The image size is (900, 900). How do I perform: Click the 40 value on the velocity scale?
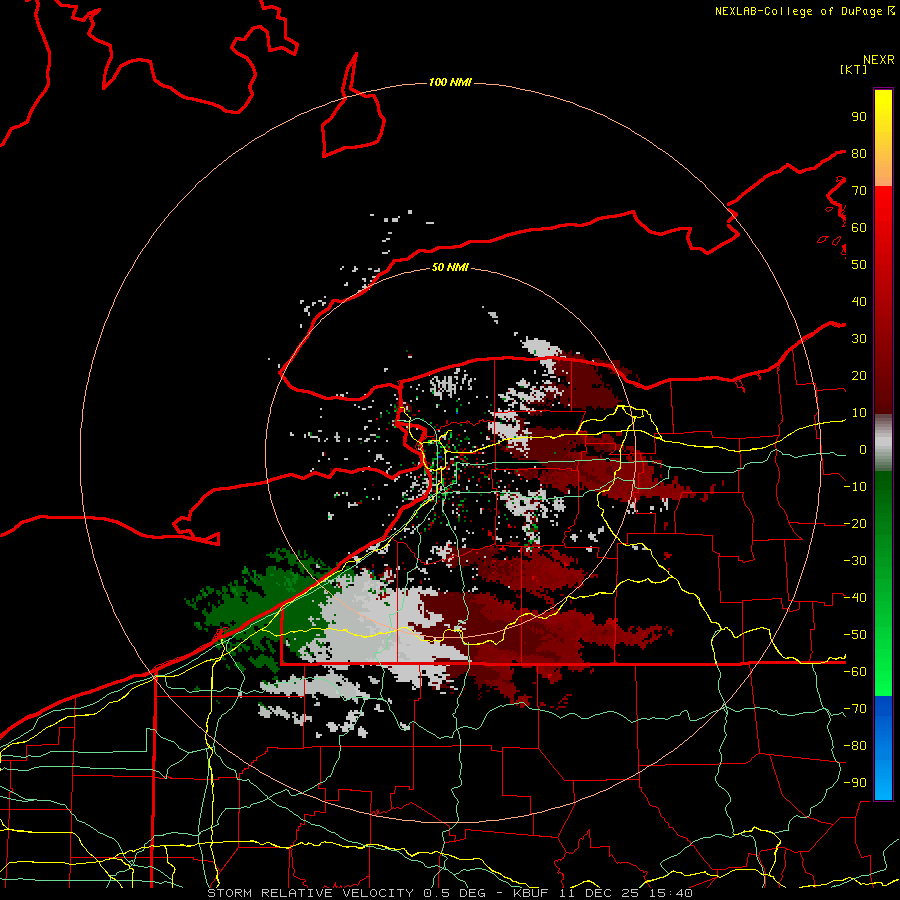tap(859, 302)
